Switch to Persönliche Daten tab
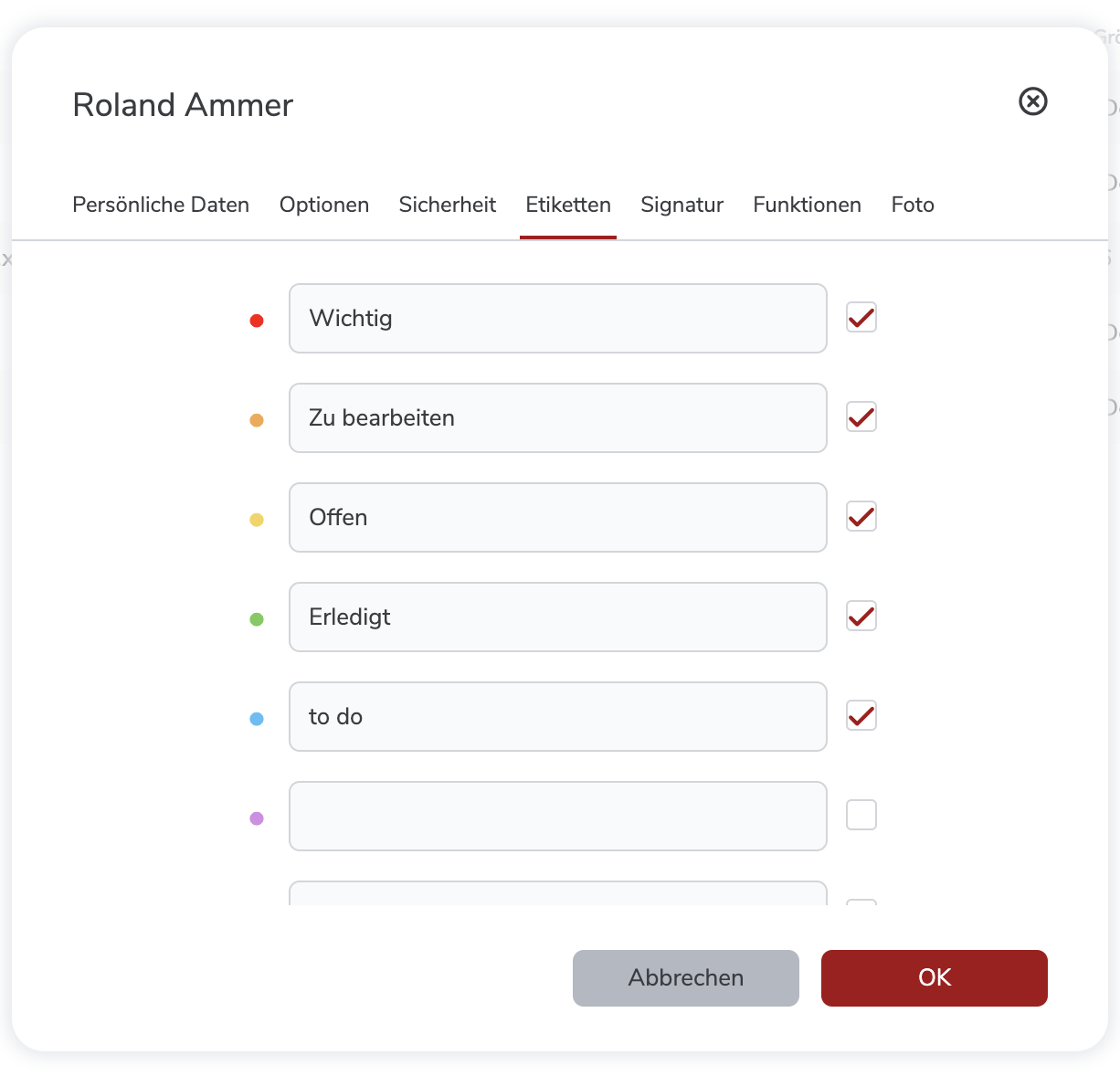Viewport: 1120px width, 1076px height. [161, 205]
